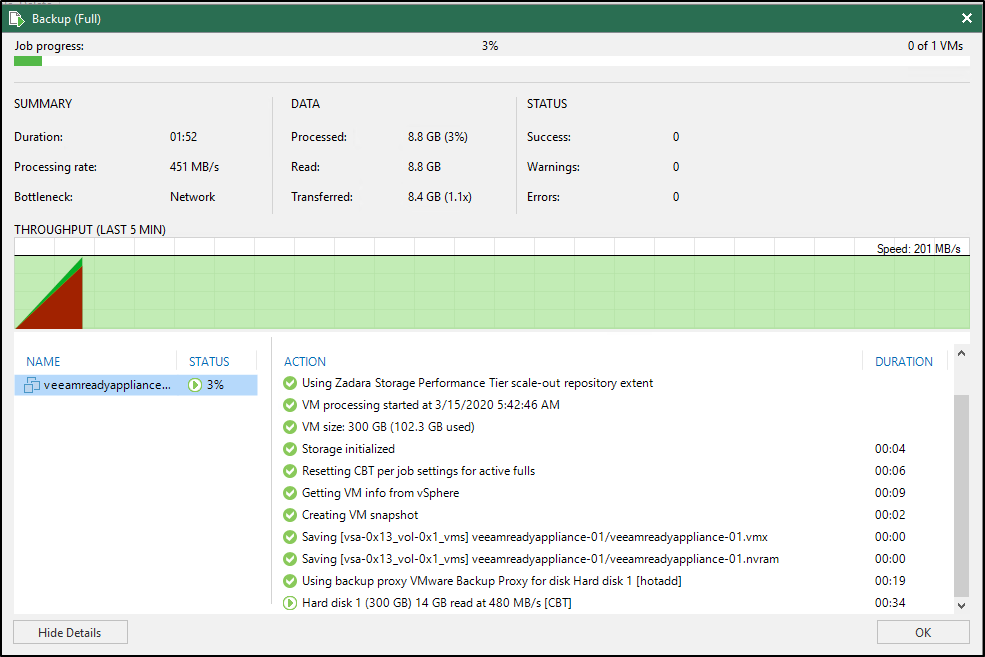
Task: Confirm with the OK button
Action: pos(923,633)
